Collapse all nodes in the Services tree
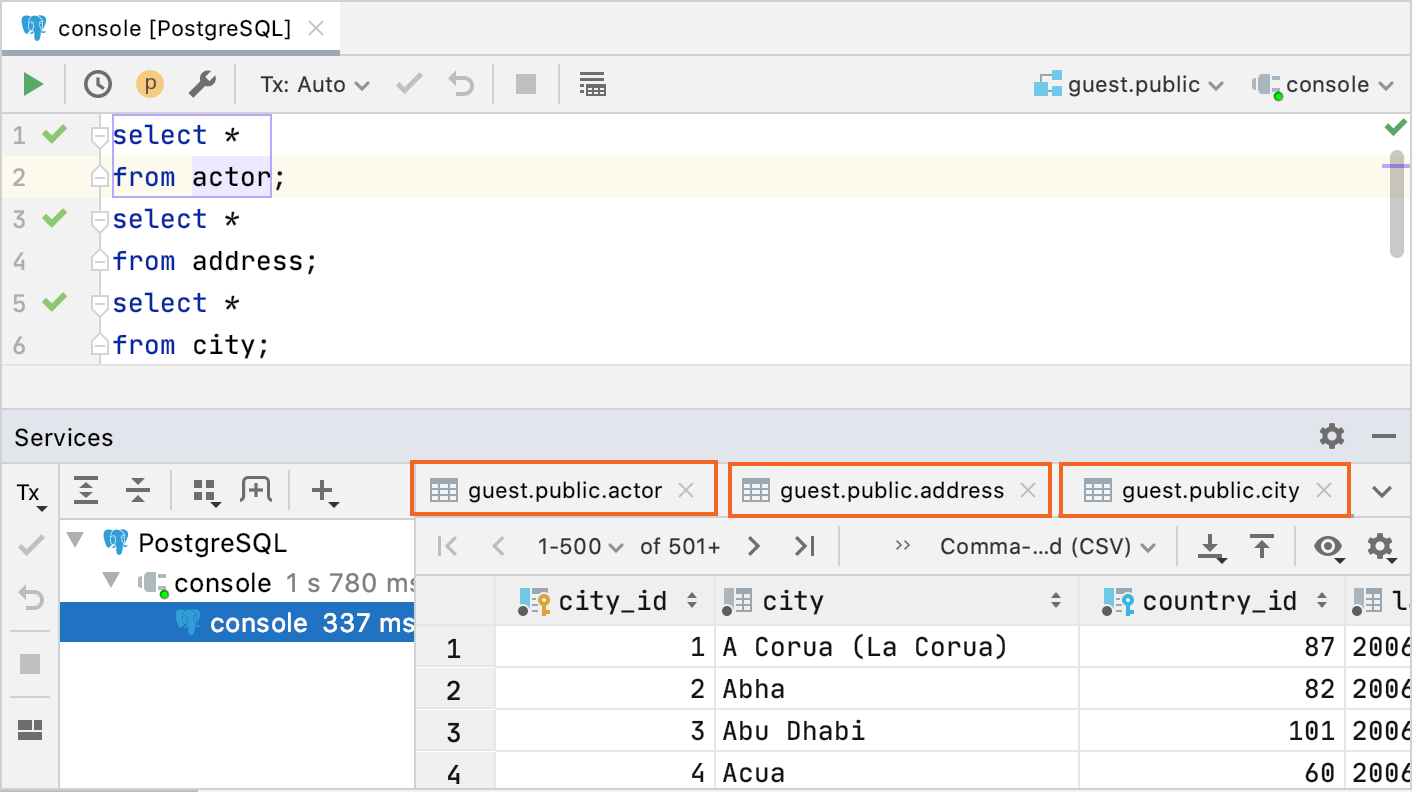1412x792 pixels. pyautogui.click(x=138, y=490)
